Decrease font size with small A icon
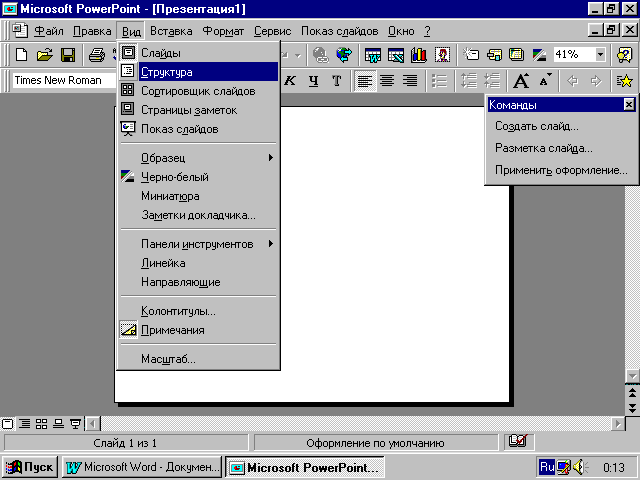 [545, 81]
